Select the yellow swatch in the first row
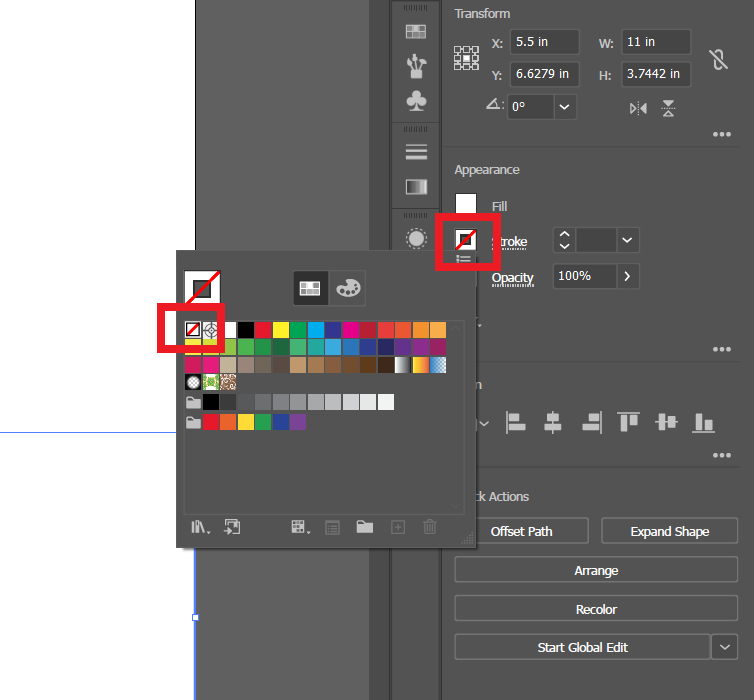The width and height of the screenshot is (754, 700). [280, 330]
